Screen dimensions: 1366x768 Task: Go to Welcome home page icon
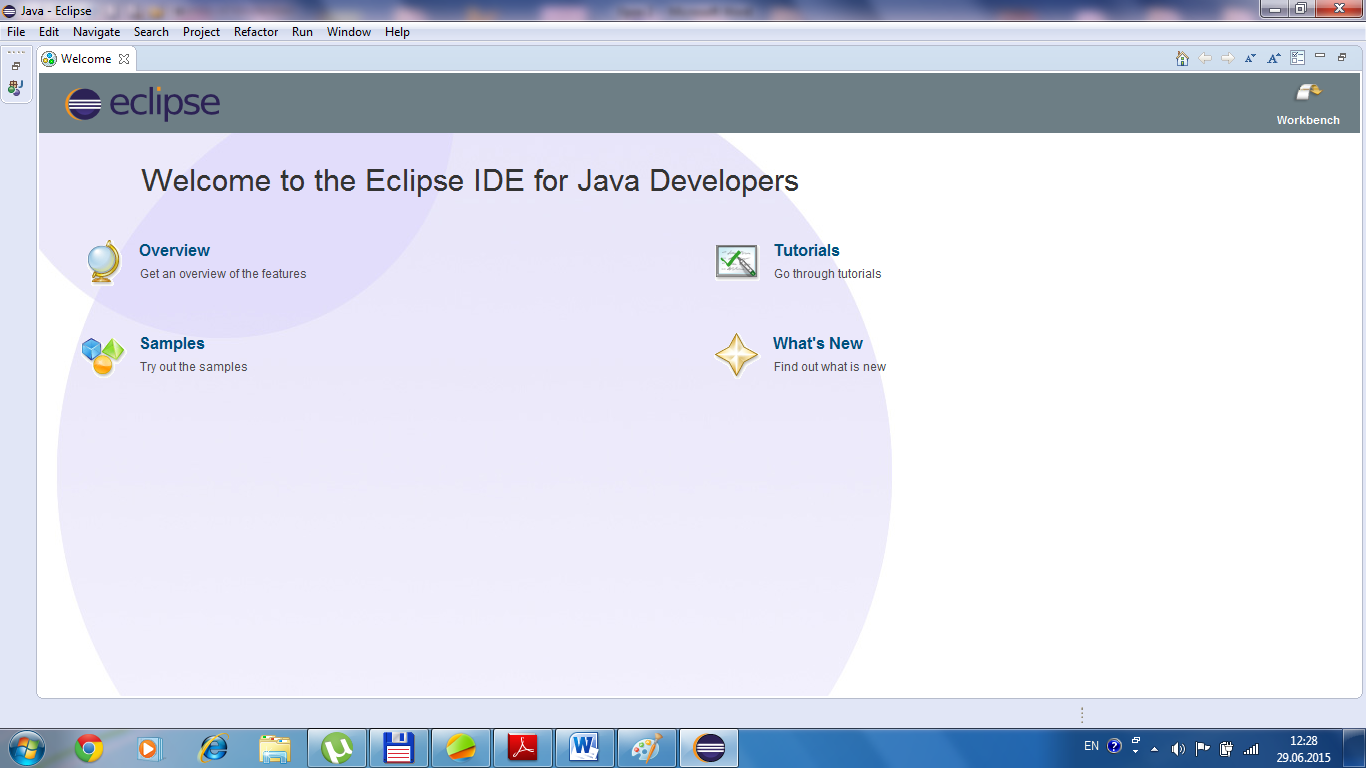1182,58
